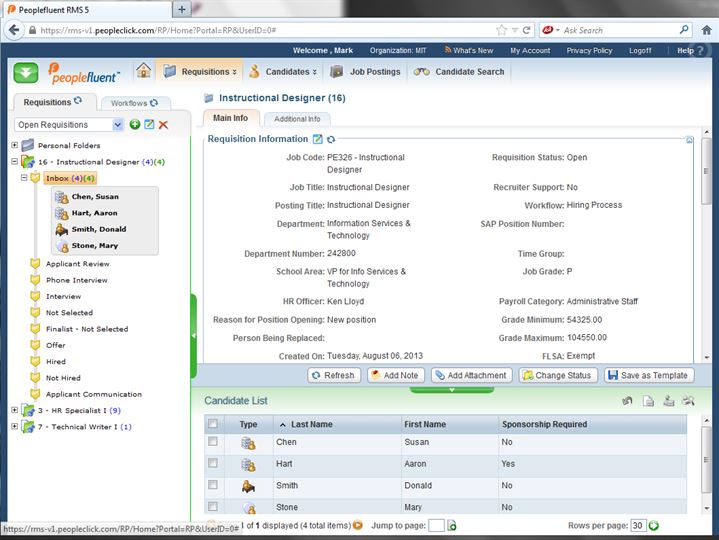Tick the checkbox next to Hart

[212, 463]
